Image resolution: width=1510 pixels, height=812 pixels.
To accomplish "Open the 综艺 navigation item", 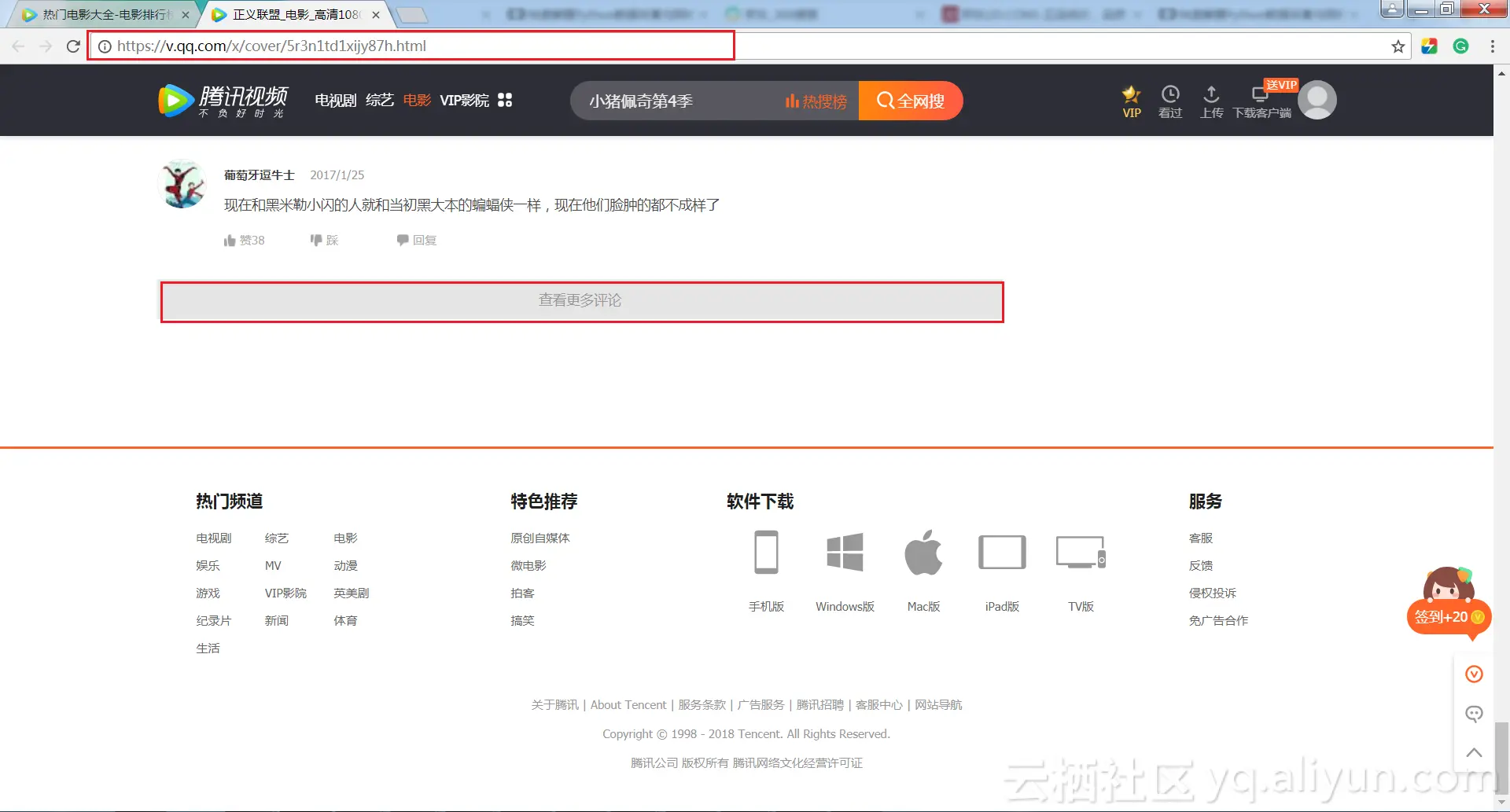I will 380,101.
